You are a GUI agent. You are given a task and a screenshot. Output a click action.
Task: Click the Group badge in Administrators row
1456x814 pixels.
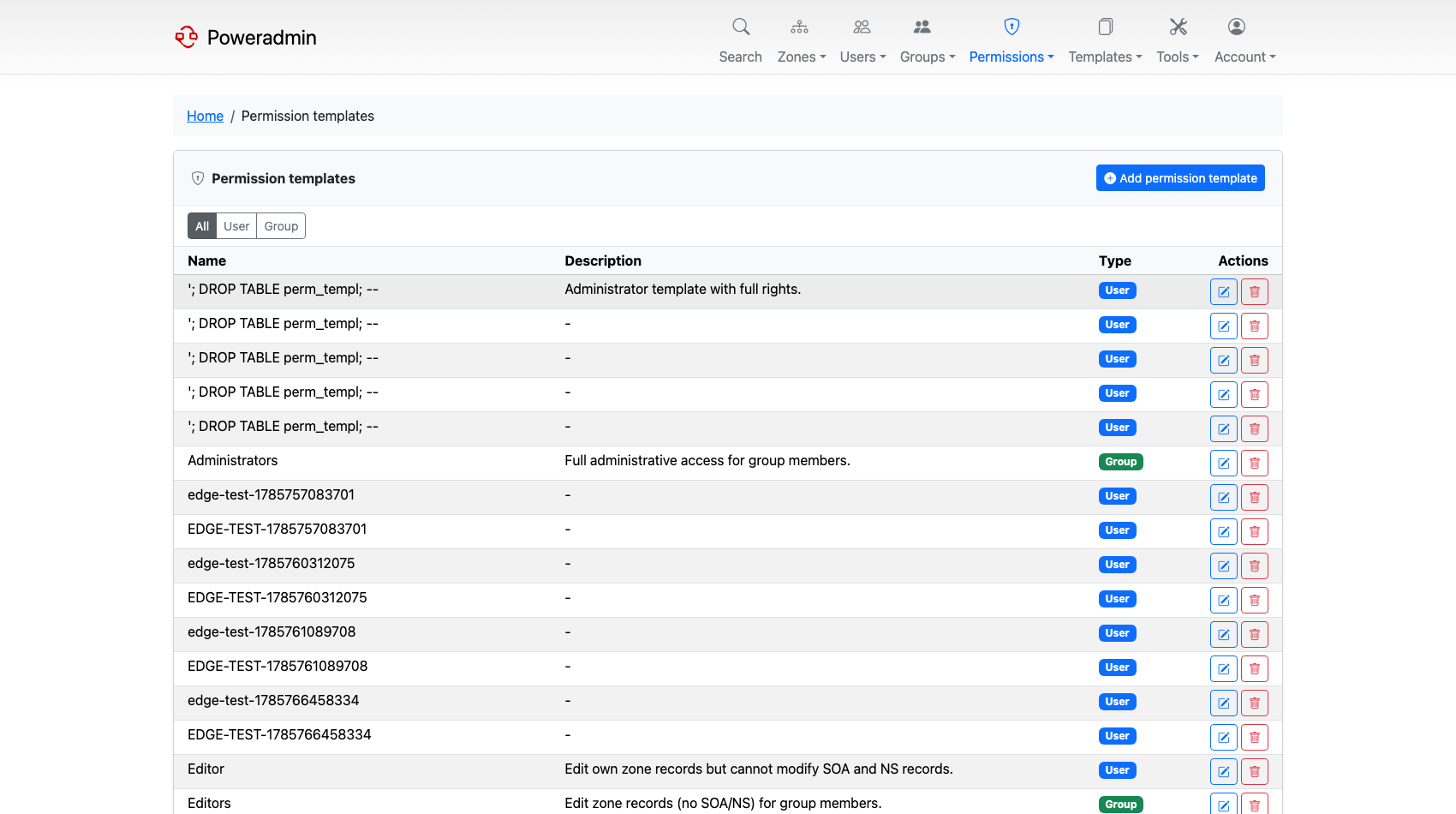click(1121, 462)
